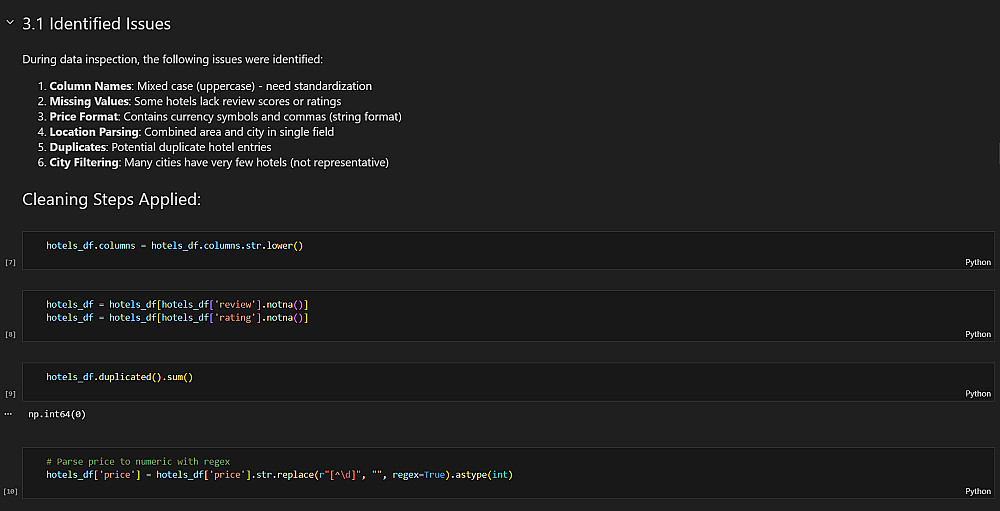The image size is (1000, 511).
Task: Click execution count [10] indicator
Action: click(x=10, y=492)
